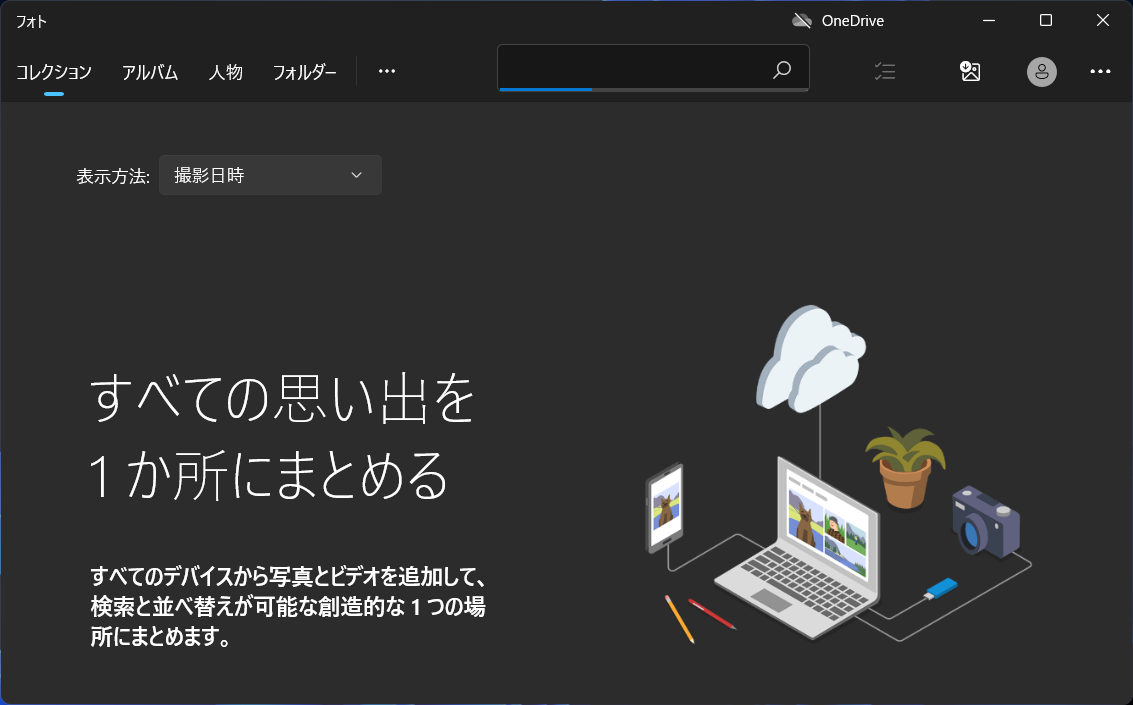Expand the 撮影日時 view dropdown

point(270,175)
